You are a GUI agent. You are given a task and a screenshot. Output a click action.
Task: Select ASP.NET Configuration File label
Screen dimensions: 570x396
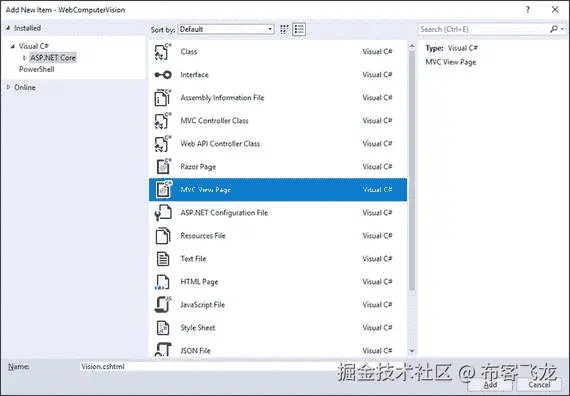pos(224,213)
